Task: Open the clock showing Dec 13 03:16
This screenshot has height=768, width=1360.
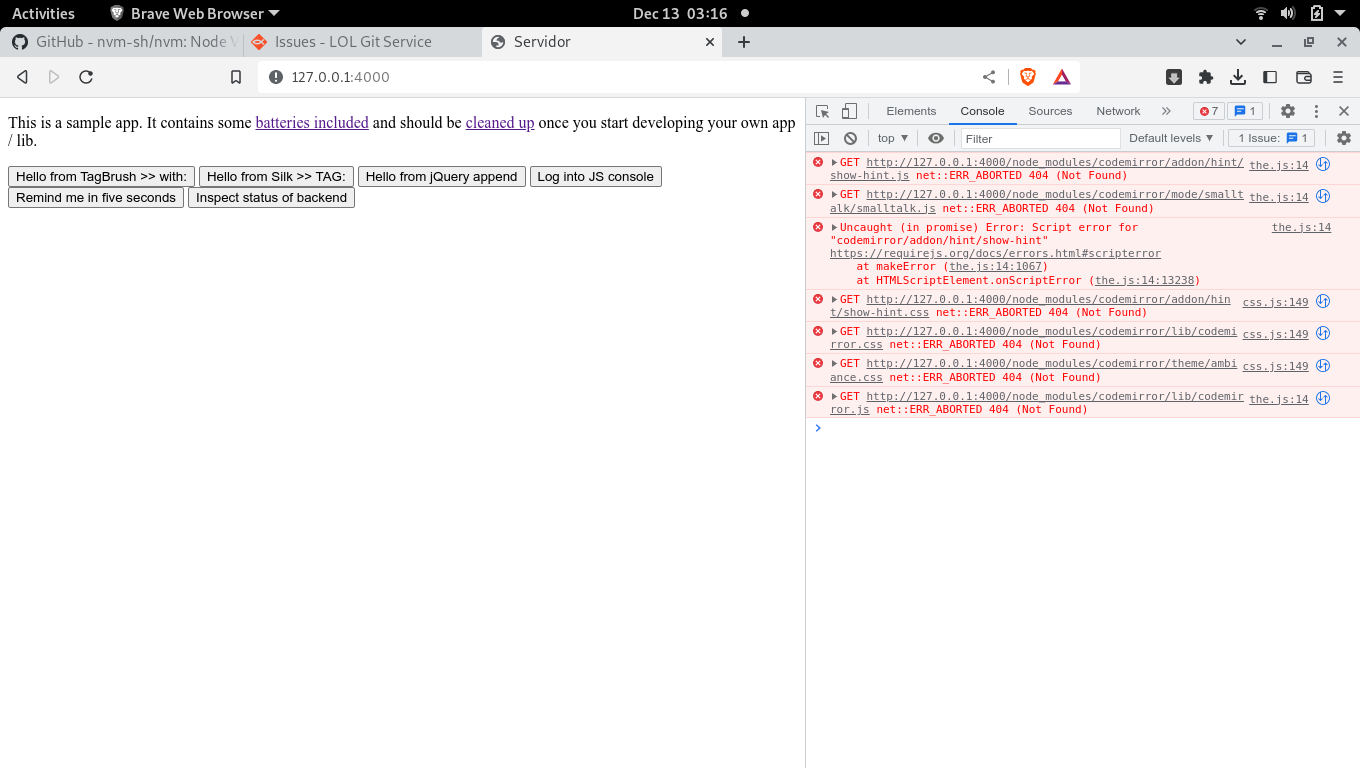Action: (x=680, y=13)
